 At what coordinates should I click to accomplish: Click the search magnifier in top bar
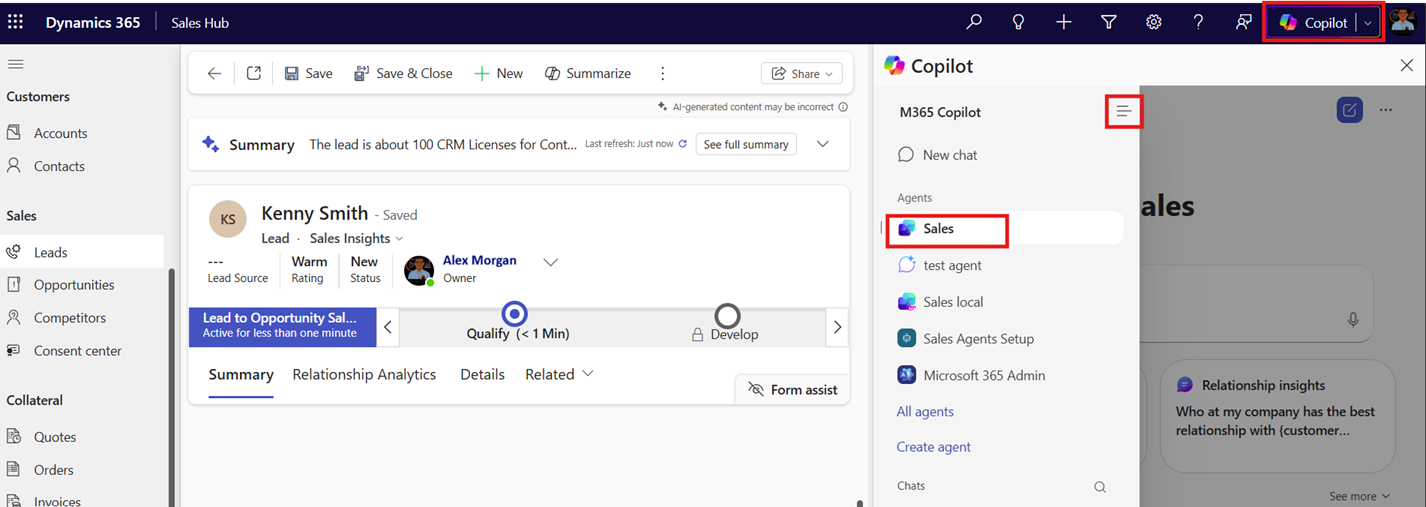pyautogui.click(x=973, y=22)
